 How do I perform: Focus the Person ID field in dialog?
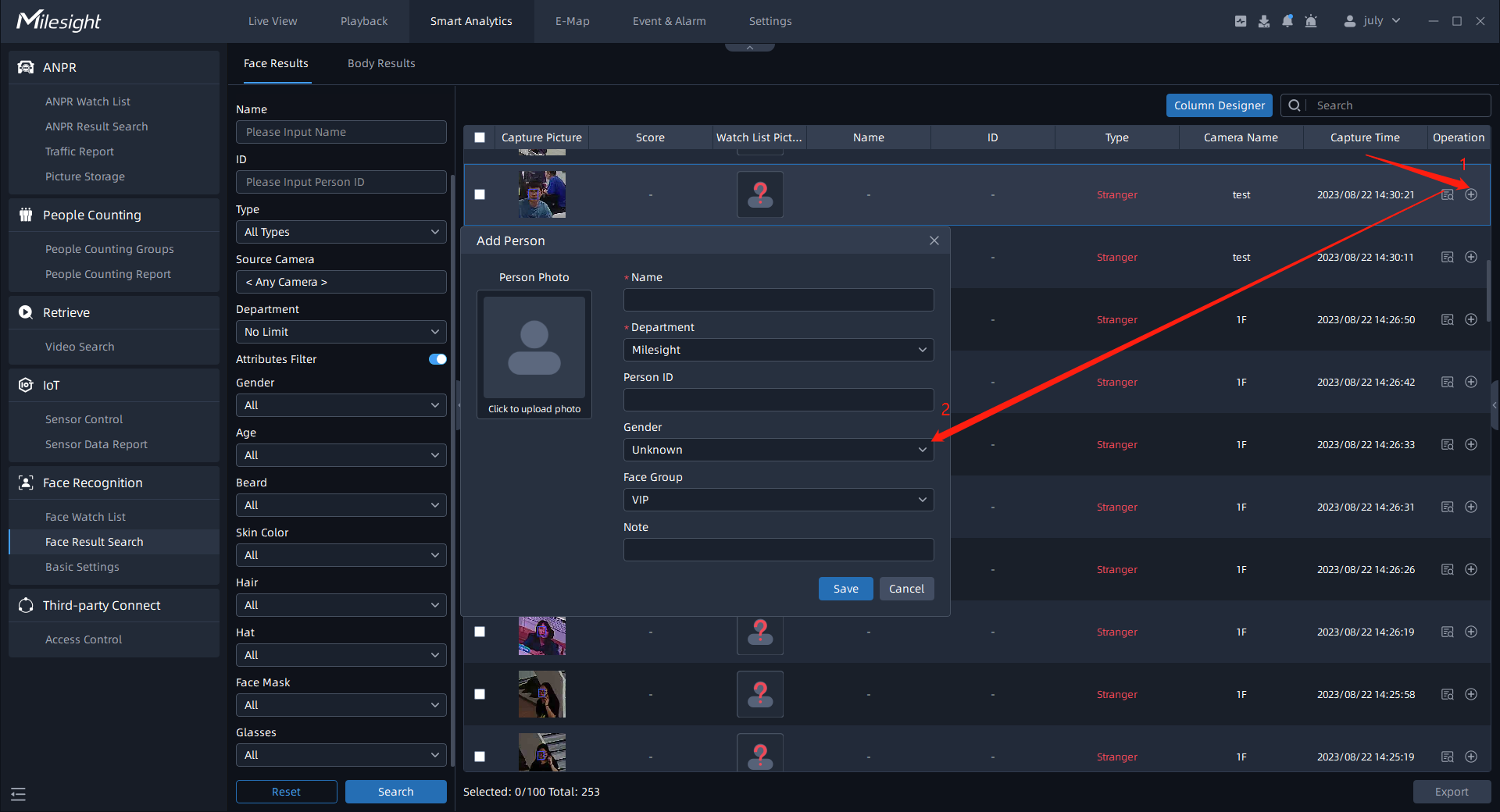click(779, 400)
